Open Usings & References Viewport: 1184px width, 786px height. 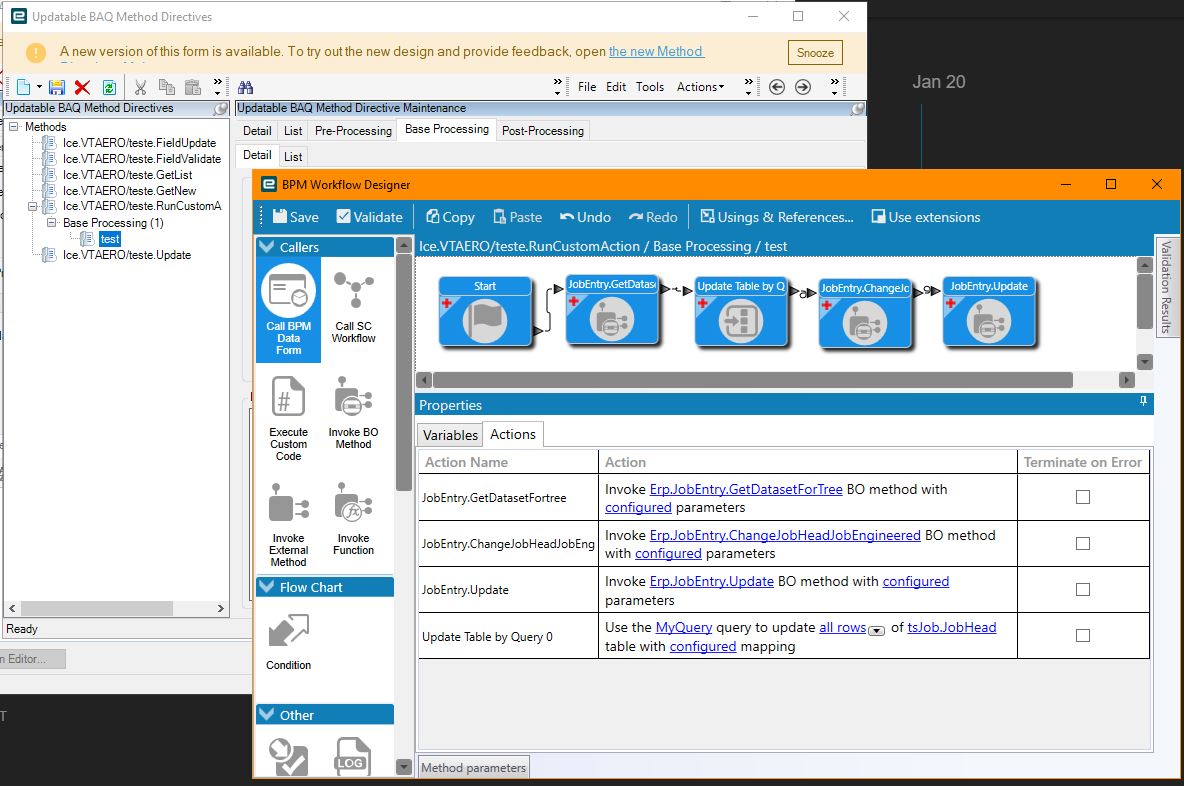pyautogui.click(x=777, y=217)
